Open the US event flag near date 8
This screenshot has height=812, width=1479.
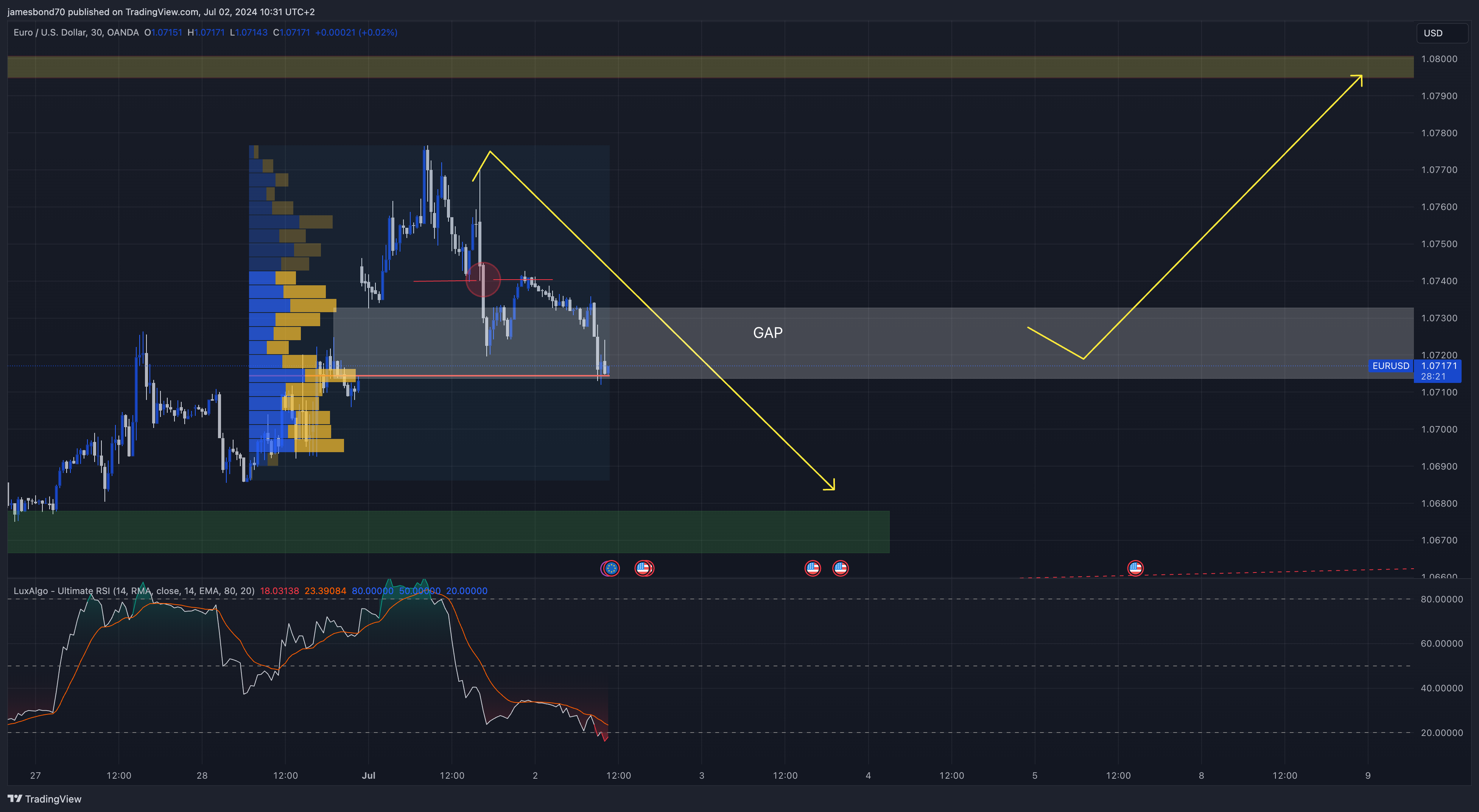pyautogui.click(x=1135, y=568)
